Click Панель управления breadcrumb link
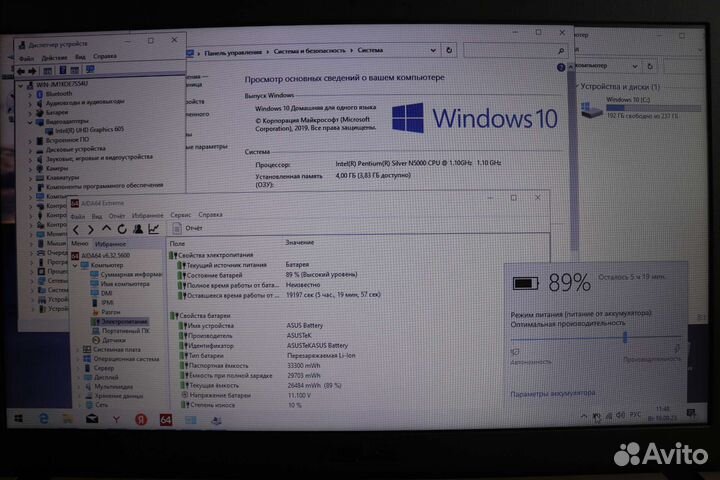 (233, 53)
